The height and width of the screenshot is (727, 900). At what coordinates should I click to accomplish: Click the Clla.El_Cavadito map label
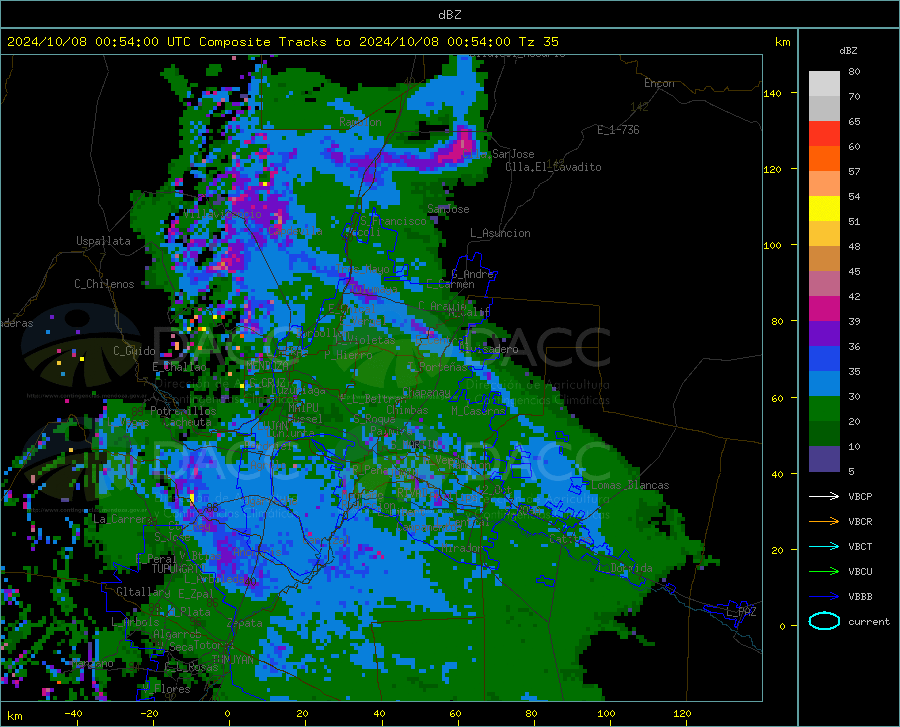coord(553,167)
